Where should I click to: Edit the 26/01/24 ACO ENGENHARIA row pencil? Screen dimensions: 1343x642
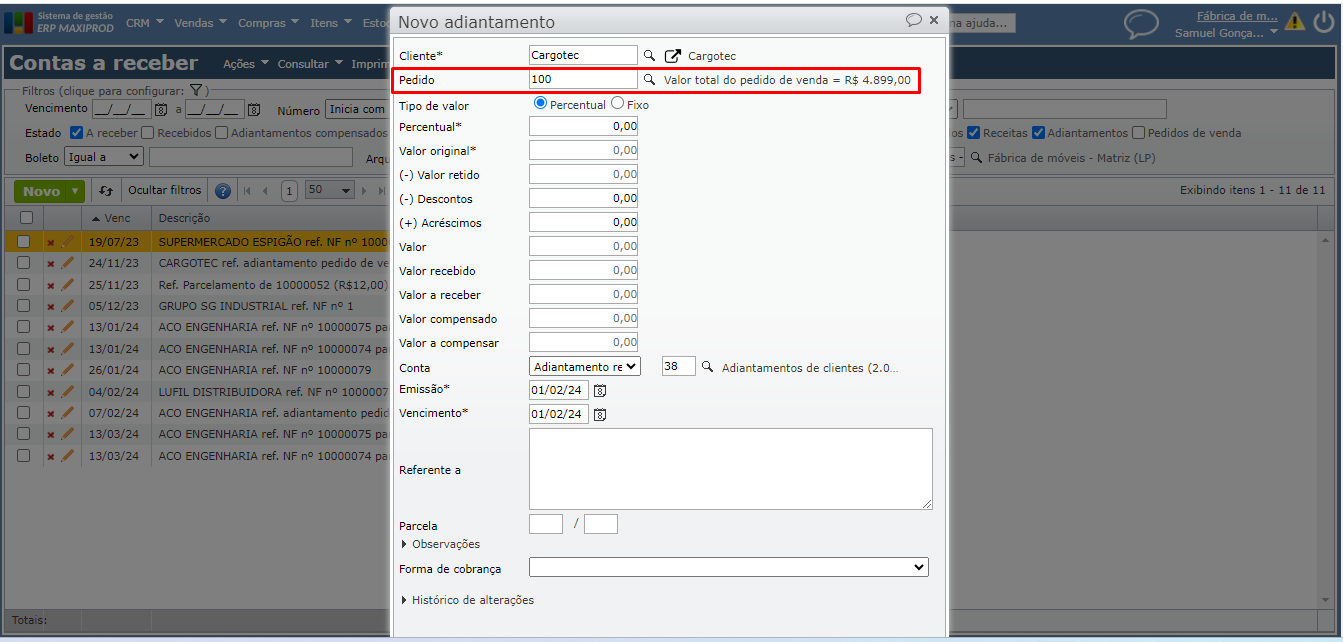point(68,370)
